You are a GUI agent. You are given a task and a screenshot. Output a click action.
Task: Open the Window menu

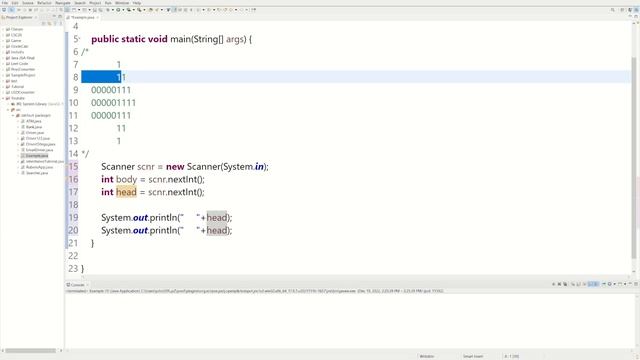[x=122, y=3]
